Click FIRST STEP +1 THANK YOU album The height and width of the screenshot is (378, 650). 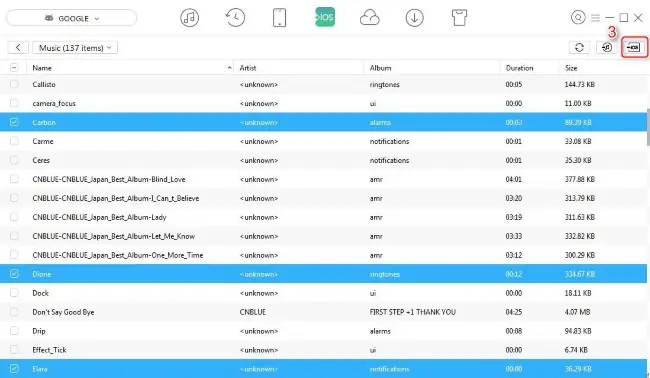click(x=412, y=312)
